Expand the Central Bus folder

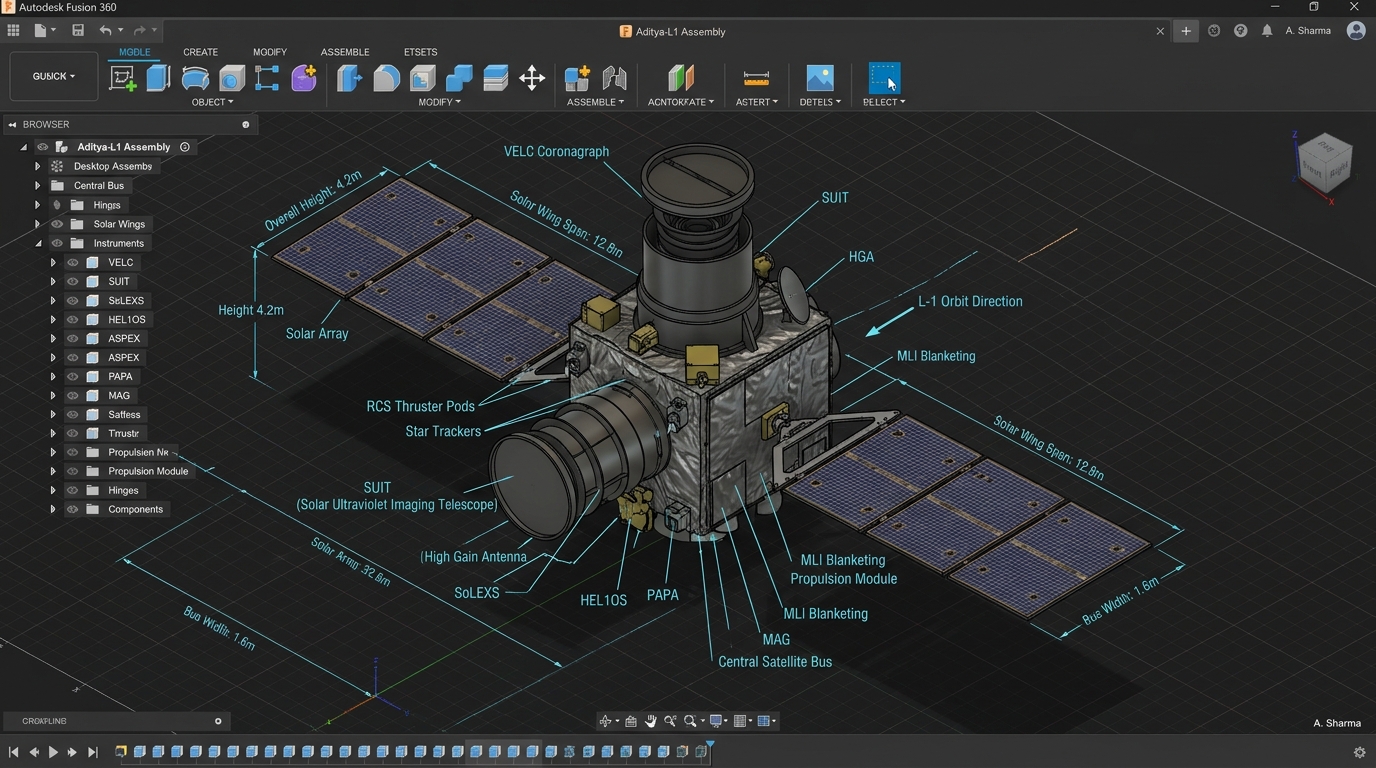(x=38, y=185)
